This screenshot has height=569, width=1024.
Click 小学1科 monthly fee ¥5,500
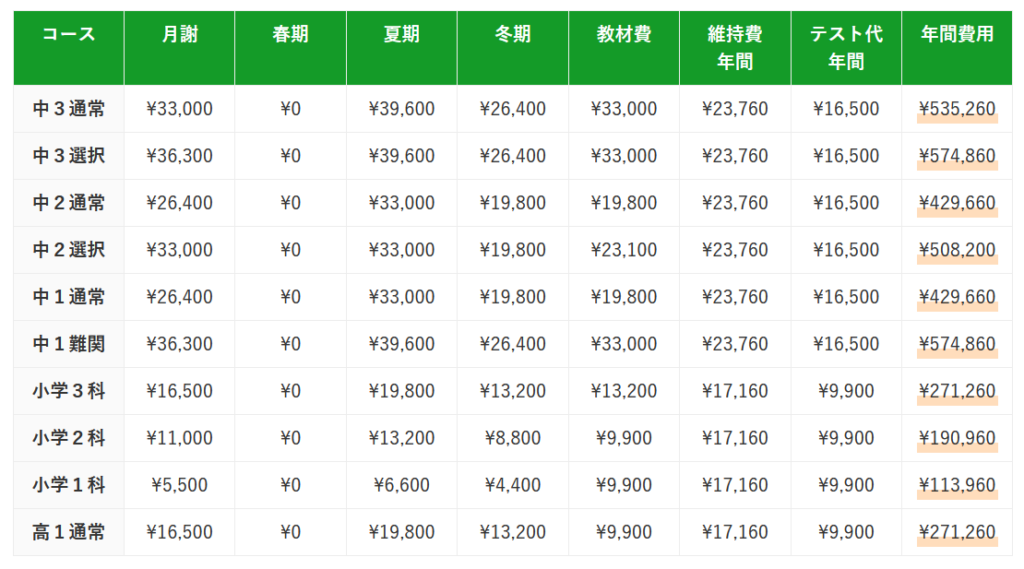click(180, 485)
